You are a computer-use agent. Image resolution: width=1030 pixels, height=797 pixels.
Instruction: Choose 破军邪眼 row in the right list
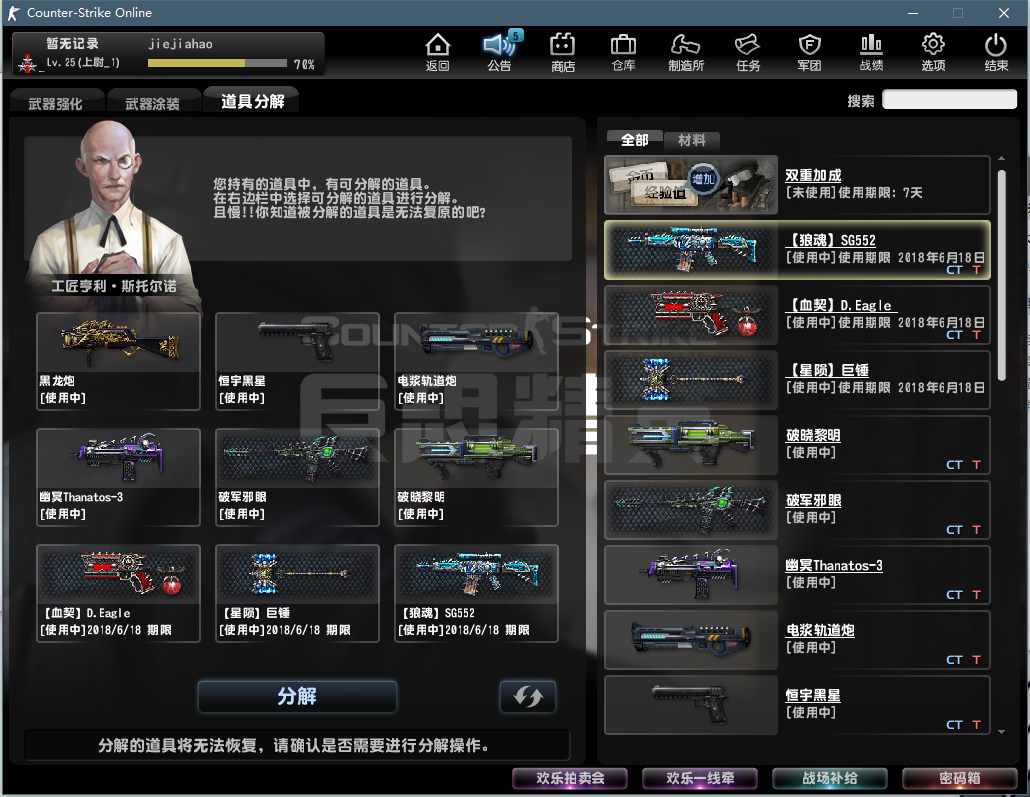[x=797, y=510]
